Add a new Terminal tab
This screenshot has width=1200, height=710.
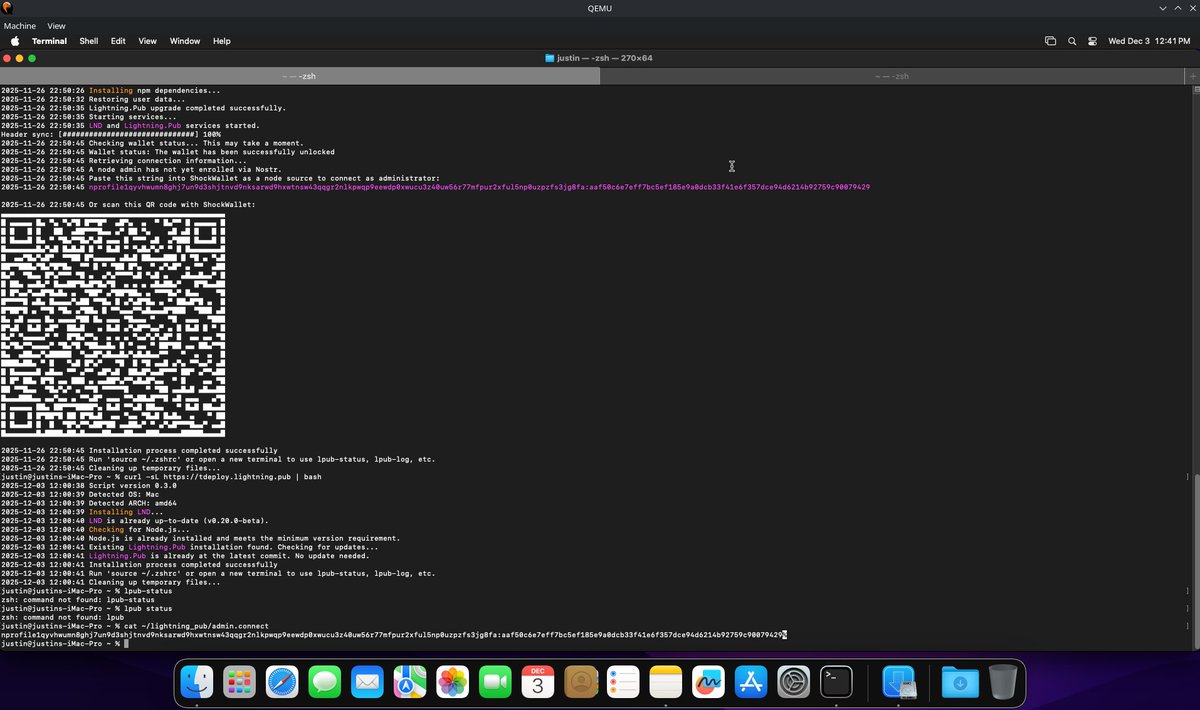click(1191, 76)
